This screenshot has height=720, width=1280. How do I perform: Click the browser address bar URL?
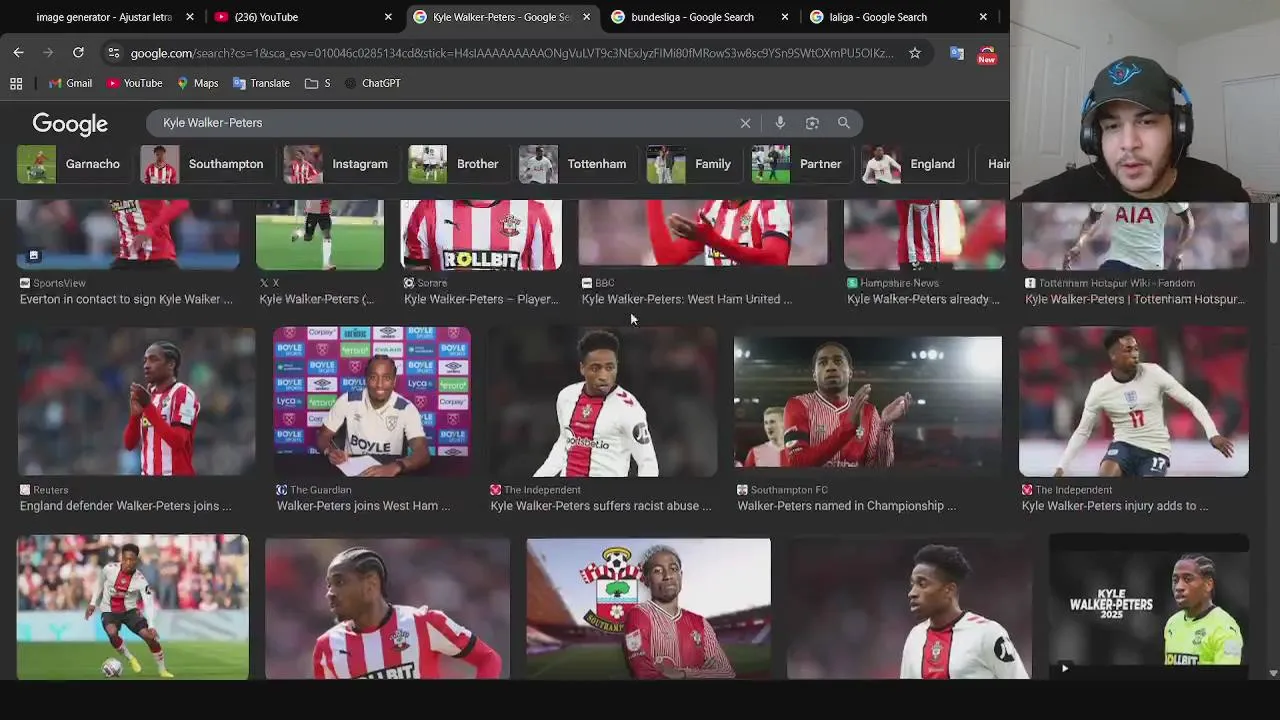point(511,53)
